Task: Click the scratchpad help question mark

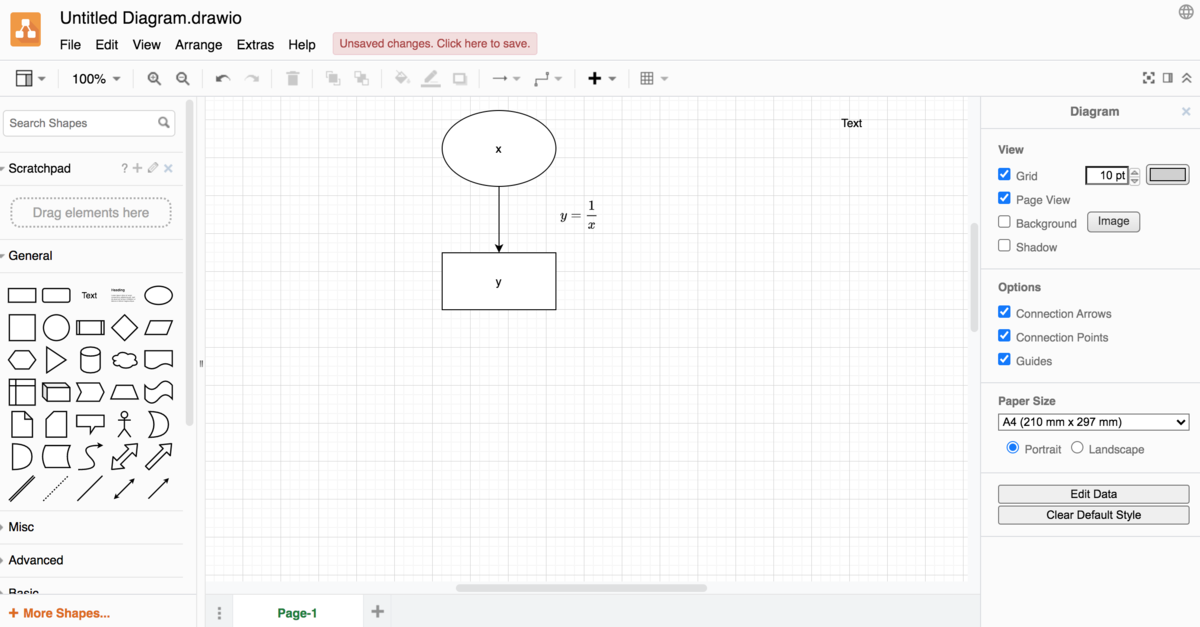Action: point(124,168)
